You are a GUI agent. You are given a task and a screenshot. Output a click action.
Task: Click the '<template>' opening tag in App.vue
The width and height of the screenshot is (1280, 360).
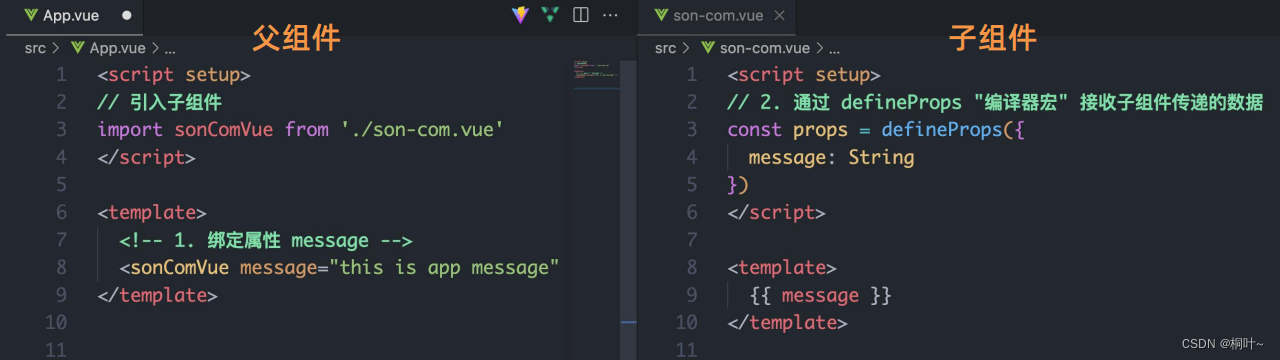point(152,212)
